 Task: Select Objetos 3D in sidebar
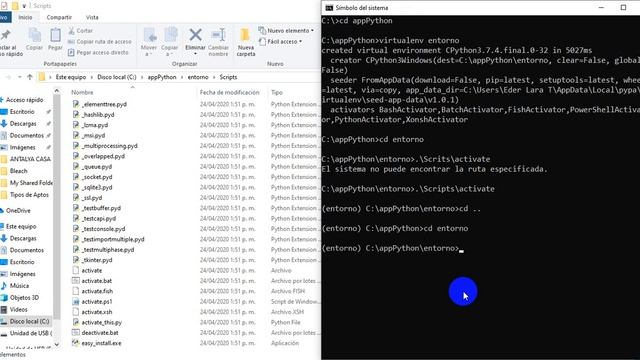(x=24, y=298)
